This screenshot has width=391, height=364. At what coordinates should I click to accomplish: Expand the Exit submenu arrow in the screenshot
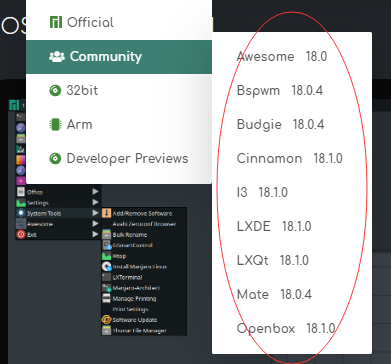click(x=96, y=234)
